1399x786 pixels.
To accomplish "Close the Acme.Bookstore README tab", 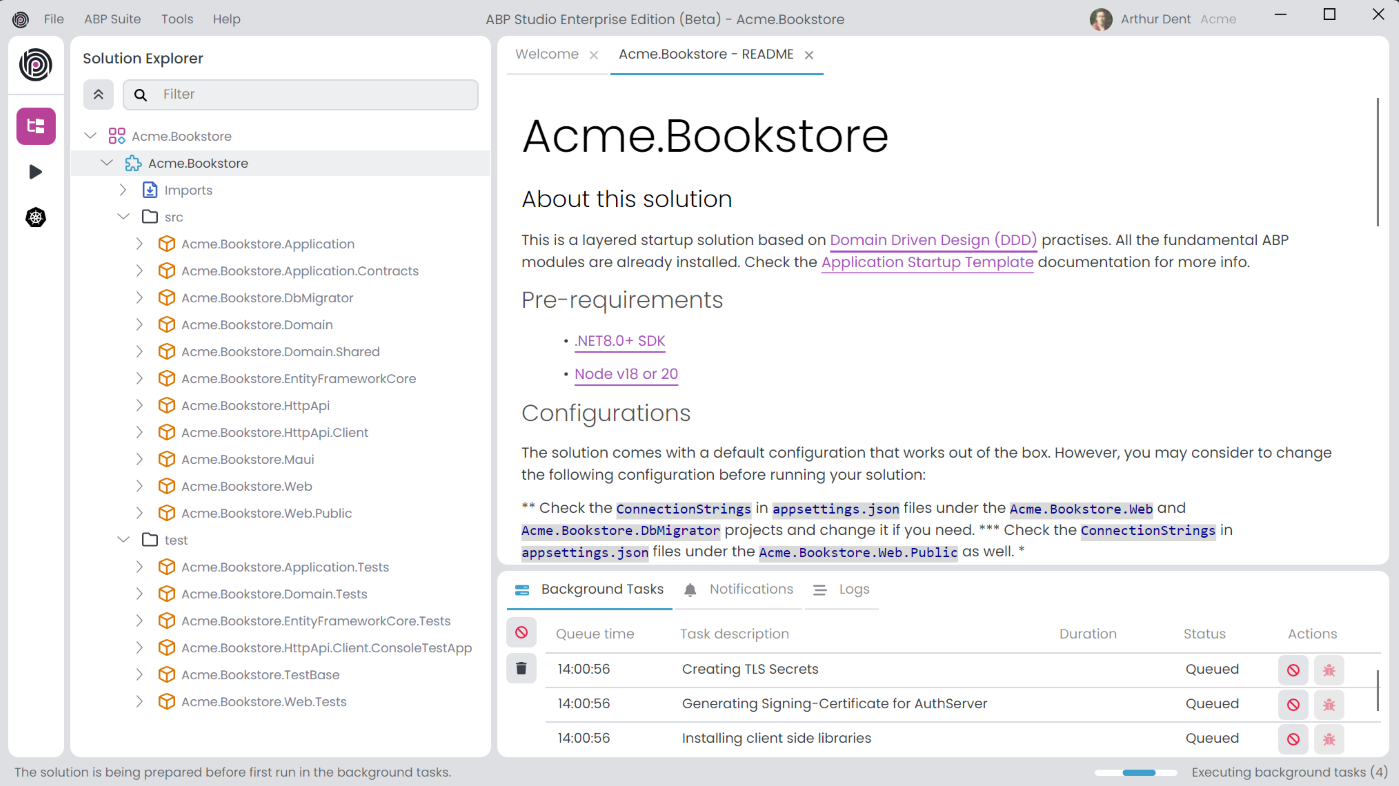I will coord(809,55).
